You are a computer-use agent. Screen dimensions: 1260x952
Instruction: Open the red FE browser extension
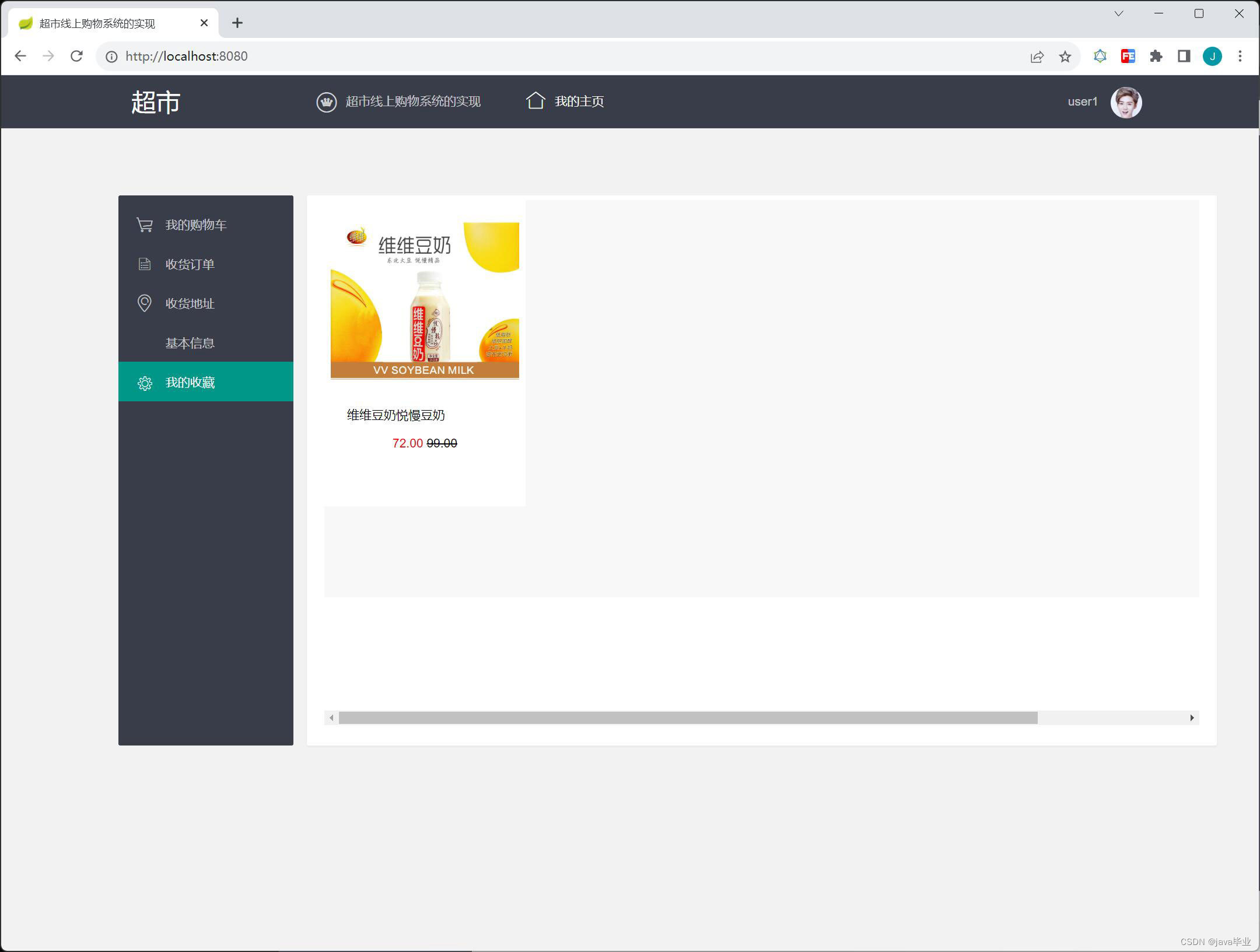pyautogui.click(x=1128, y=56)
